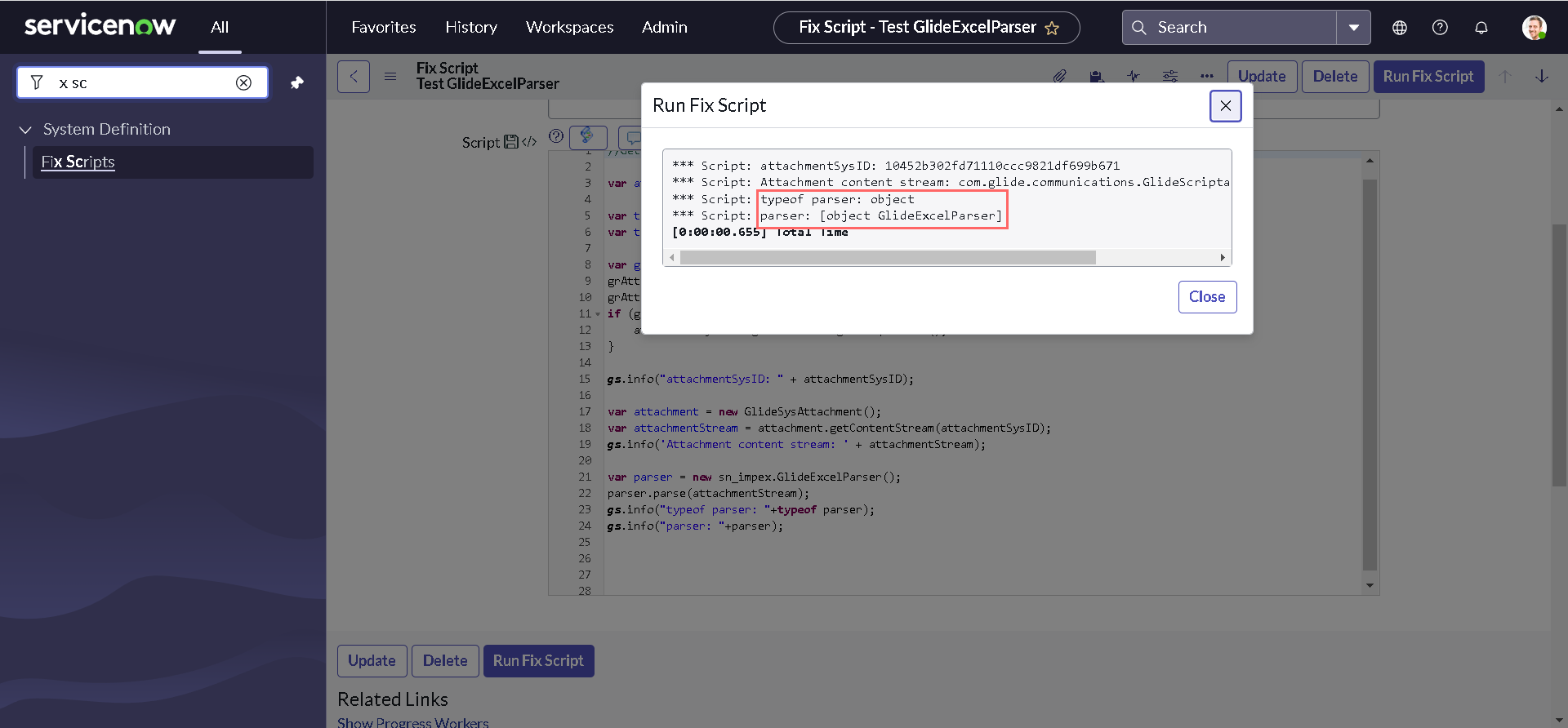The width and height of the screenshot is (1568, 728).
Task: Pin the navigator menu
Action: [297, 82]
